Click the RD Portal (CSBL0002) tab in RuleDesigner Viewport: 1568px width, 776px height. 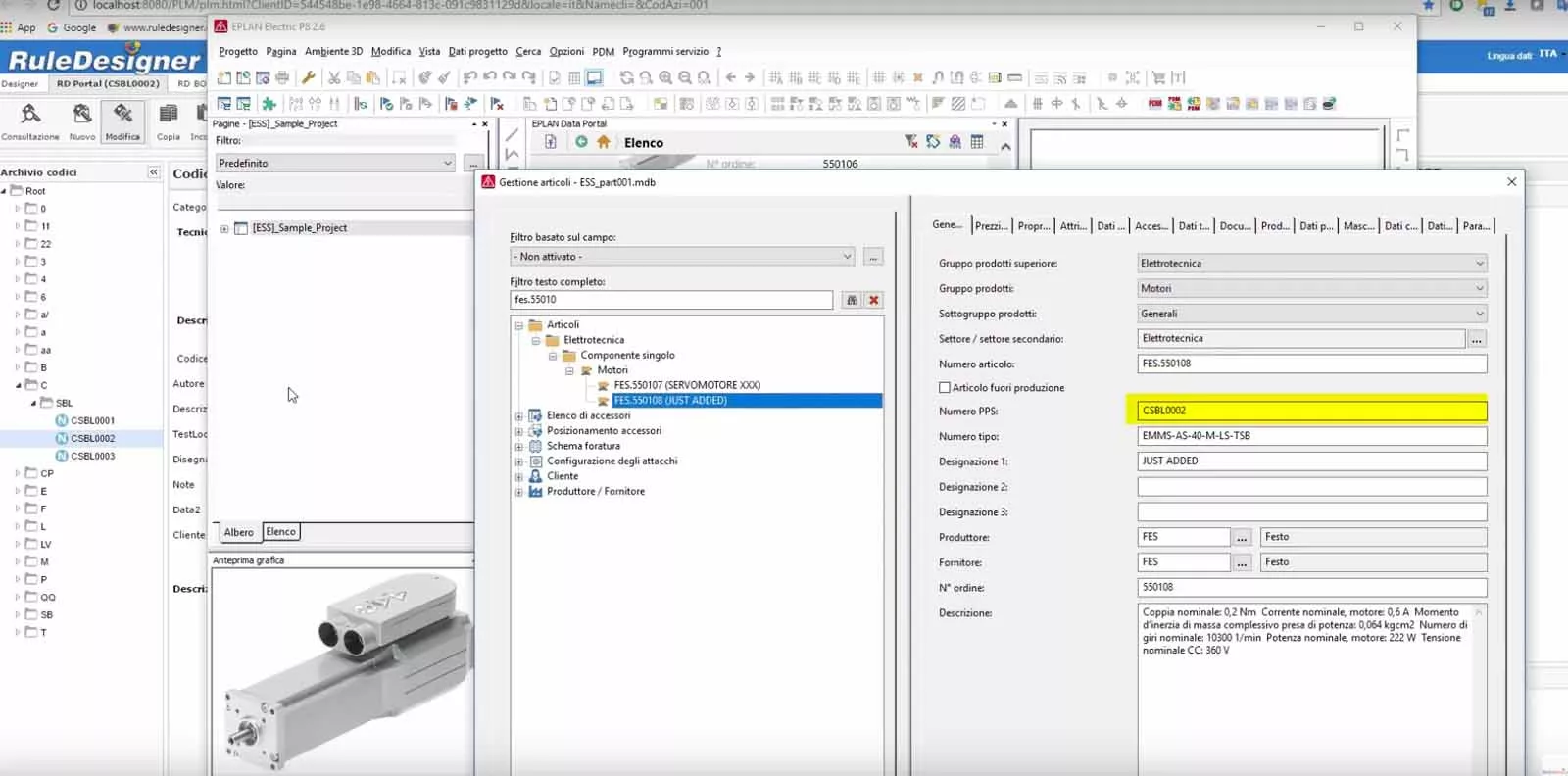[x=108, y=84]
